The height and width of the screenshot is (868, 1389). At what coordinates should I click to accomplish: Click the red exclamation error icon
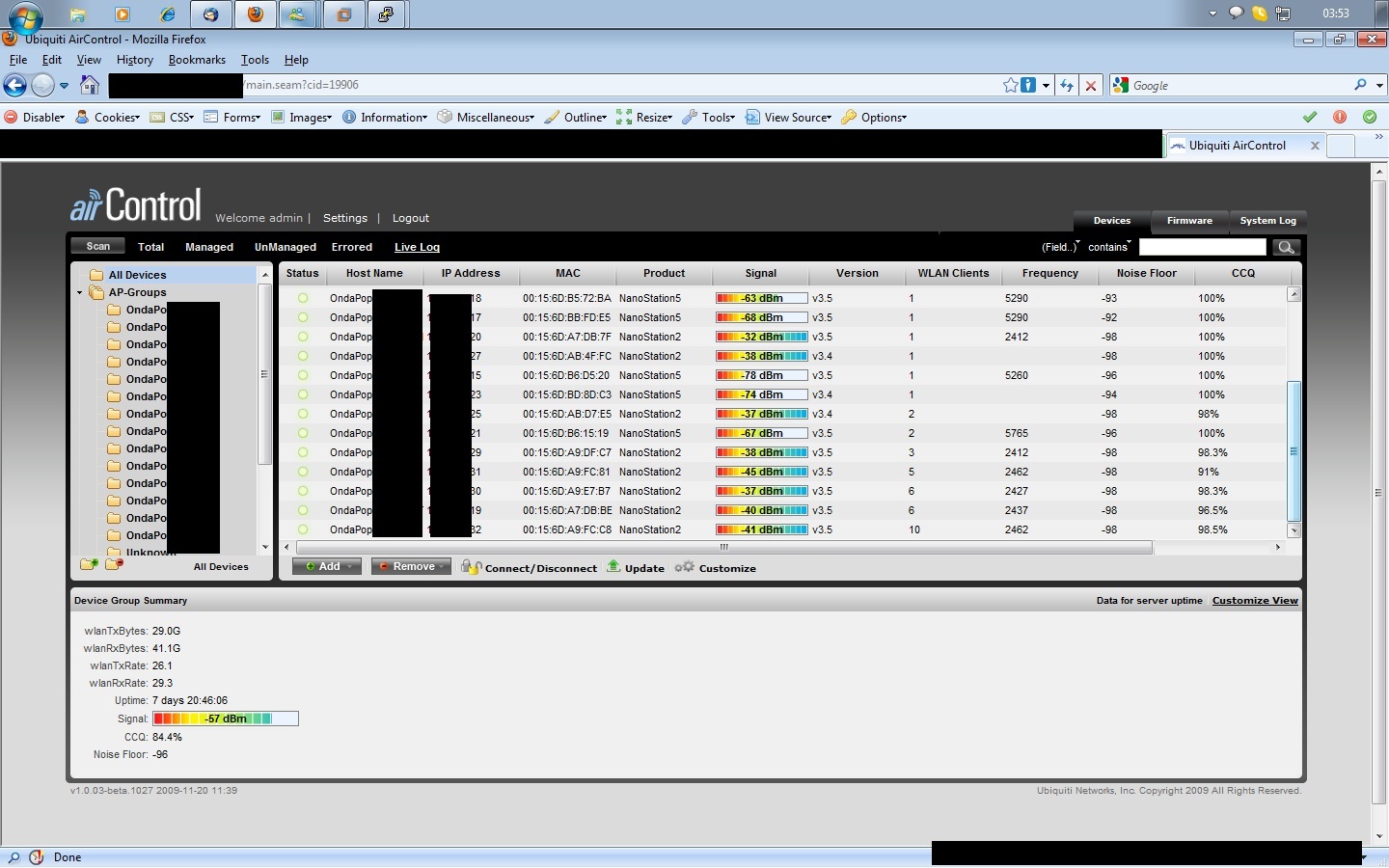pos(1340,117)
